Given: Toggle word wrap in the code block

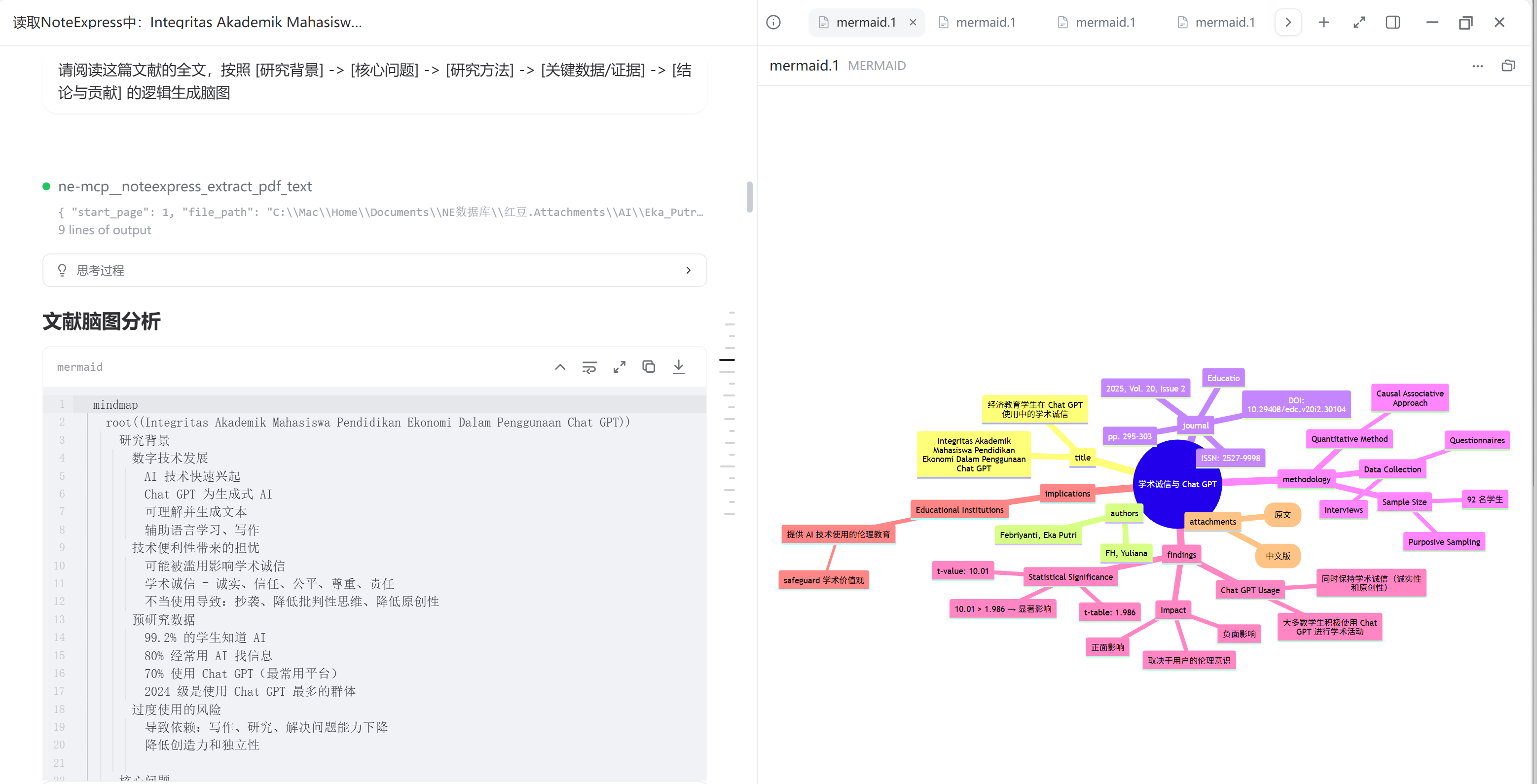Looking at the screenshot, I should tap(589, 367).
